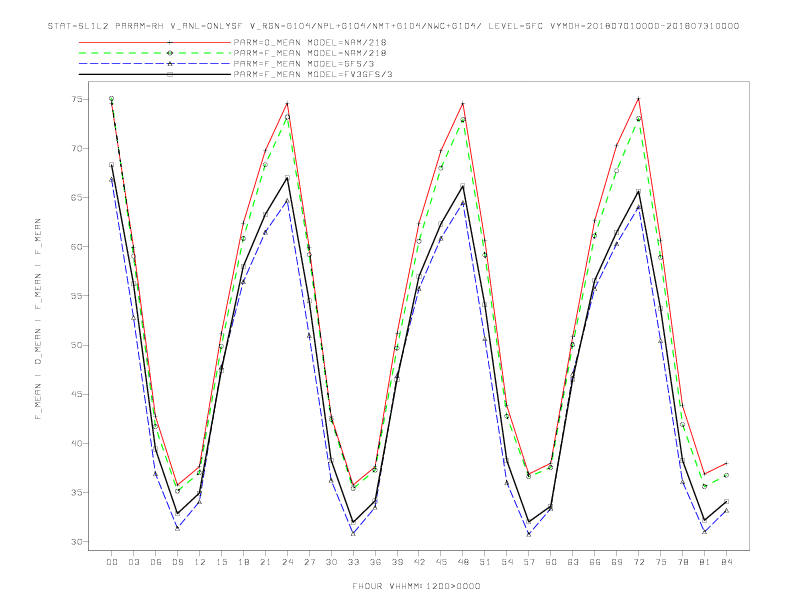Click y-axis tick label 50
792x612 pixels.
point(76,345)
